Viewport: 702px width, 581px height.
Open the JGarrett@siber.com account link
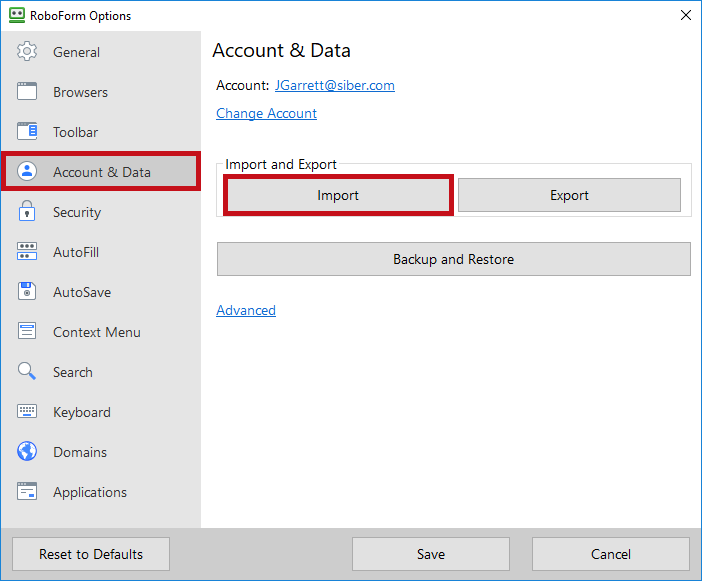[335, 86]
